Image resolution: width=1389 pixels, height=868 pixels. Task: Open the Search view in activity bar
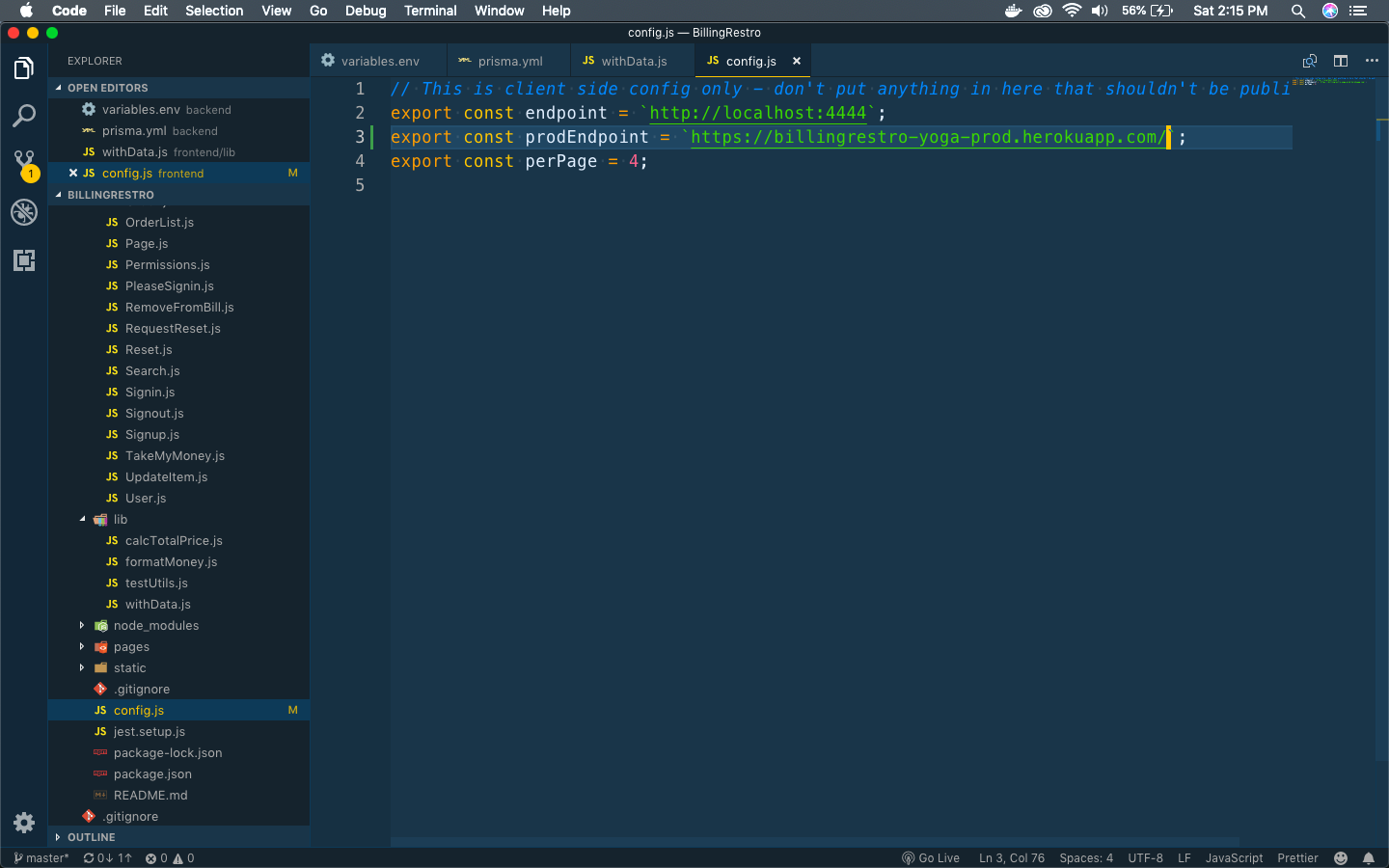24,116
